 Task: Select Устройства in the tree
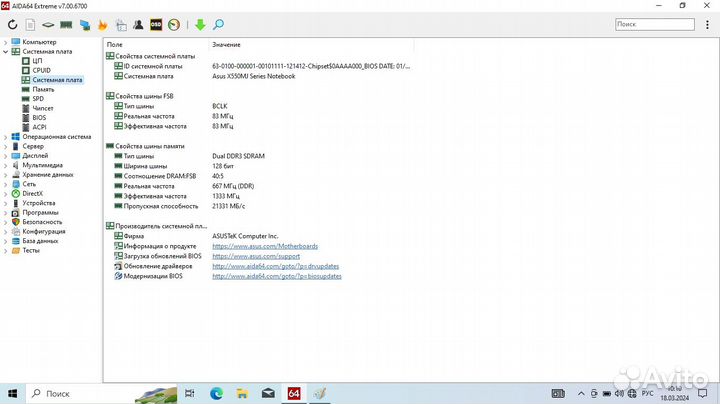click(x=39, y=203)
